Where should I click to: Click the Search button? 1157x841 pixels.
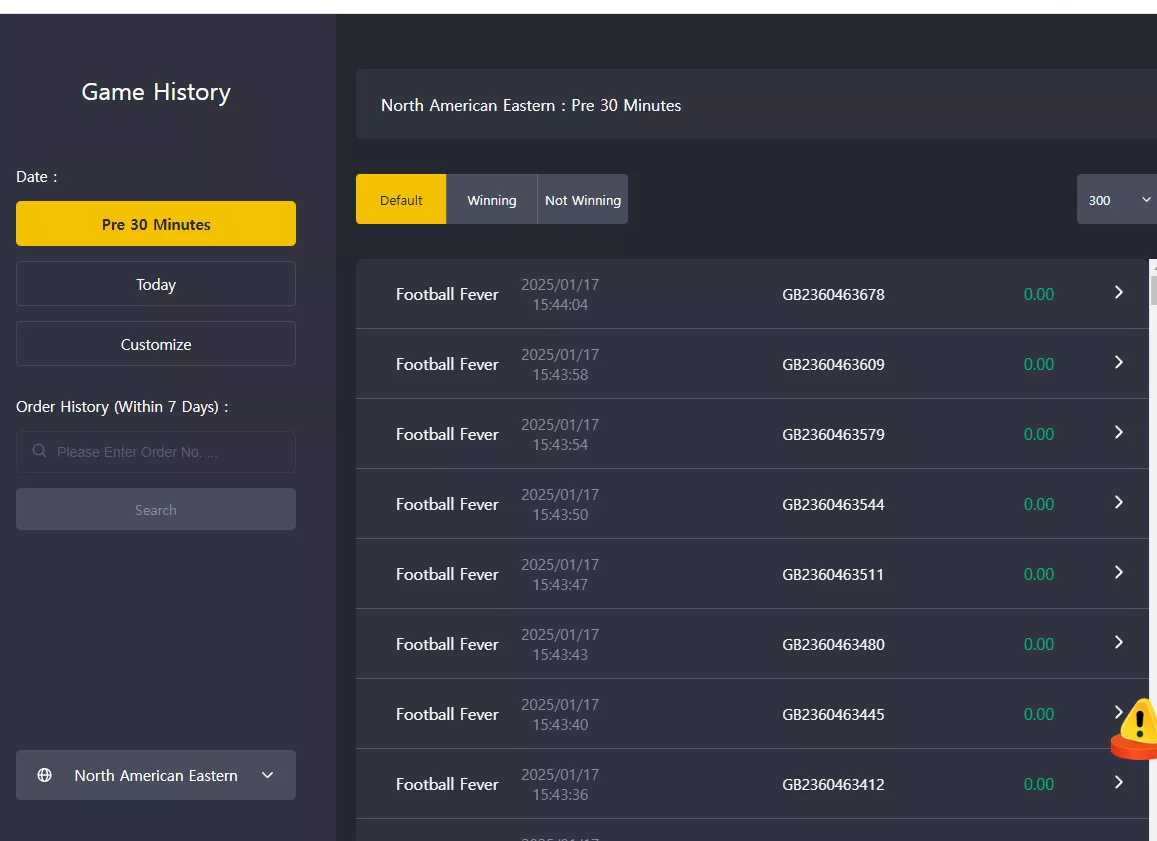click(x=156, y=509)
